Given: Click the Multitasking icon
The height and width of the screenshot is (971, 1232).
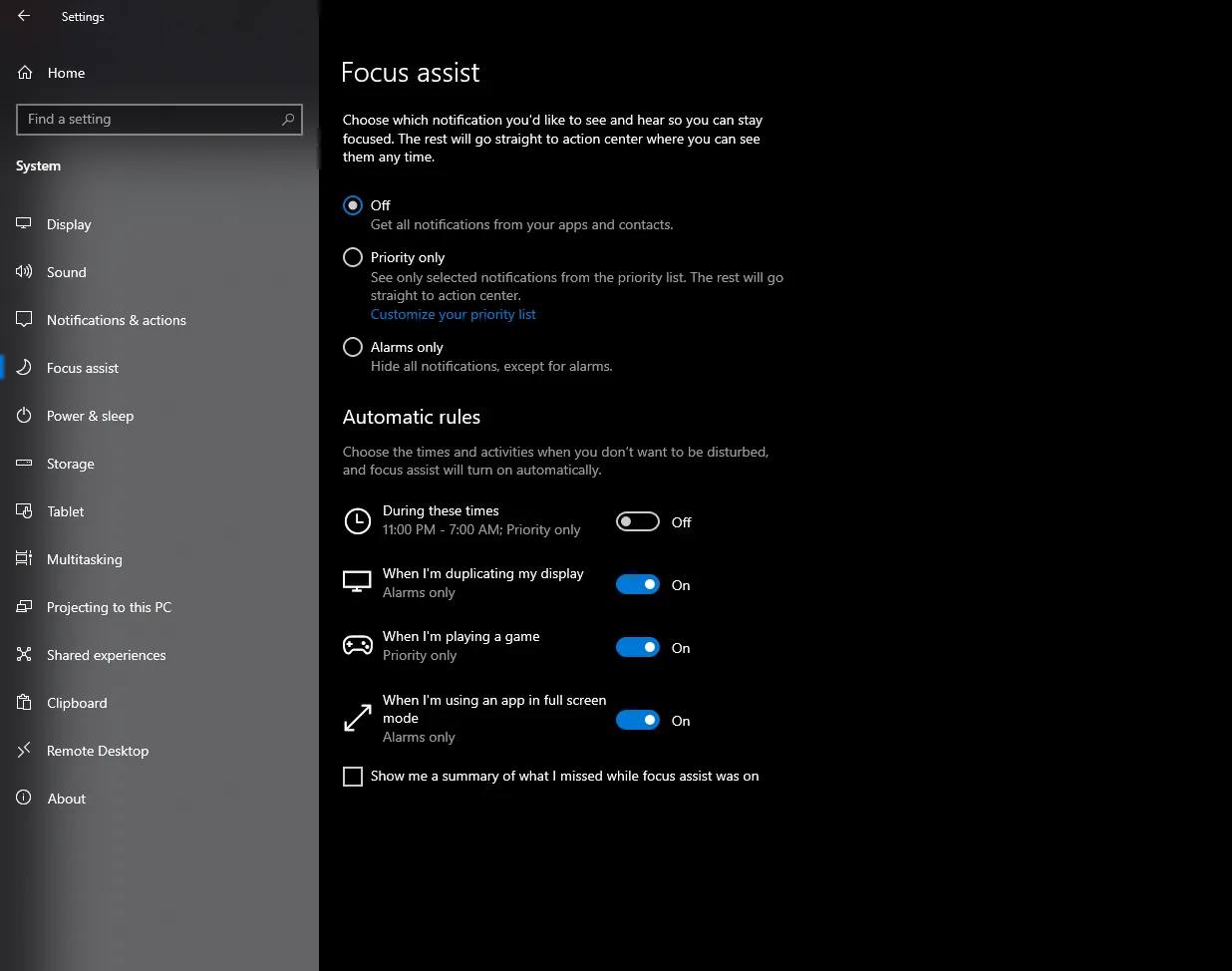Looking at the screenshot, I should point(24,559).
